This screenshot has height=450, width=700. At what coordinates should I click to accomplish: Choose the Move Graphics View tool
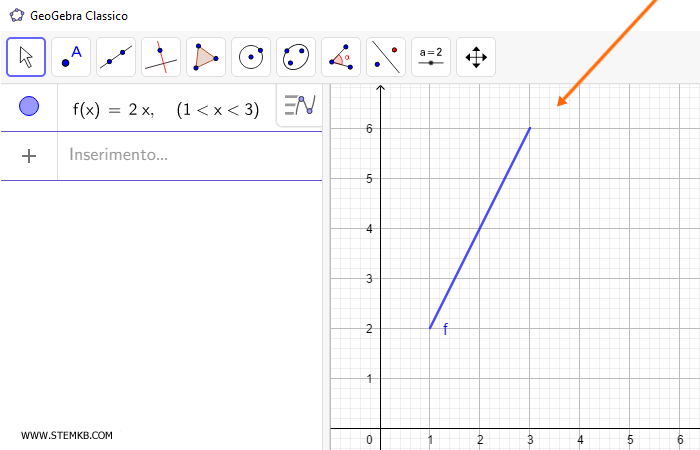[476, 57]
